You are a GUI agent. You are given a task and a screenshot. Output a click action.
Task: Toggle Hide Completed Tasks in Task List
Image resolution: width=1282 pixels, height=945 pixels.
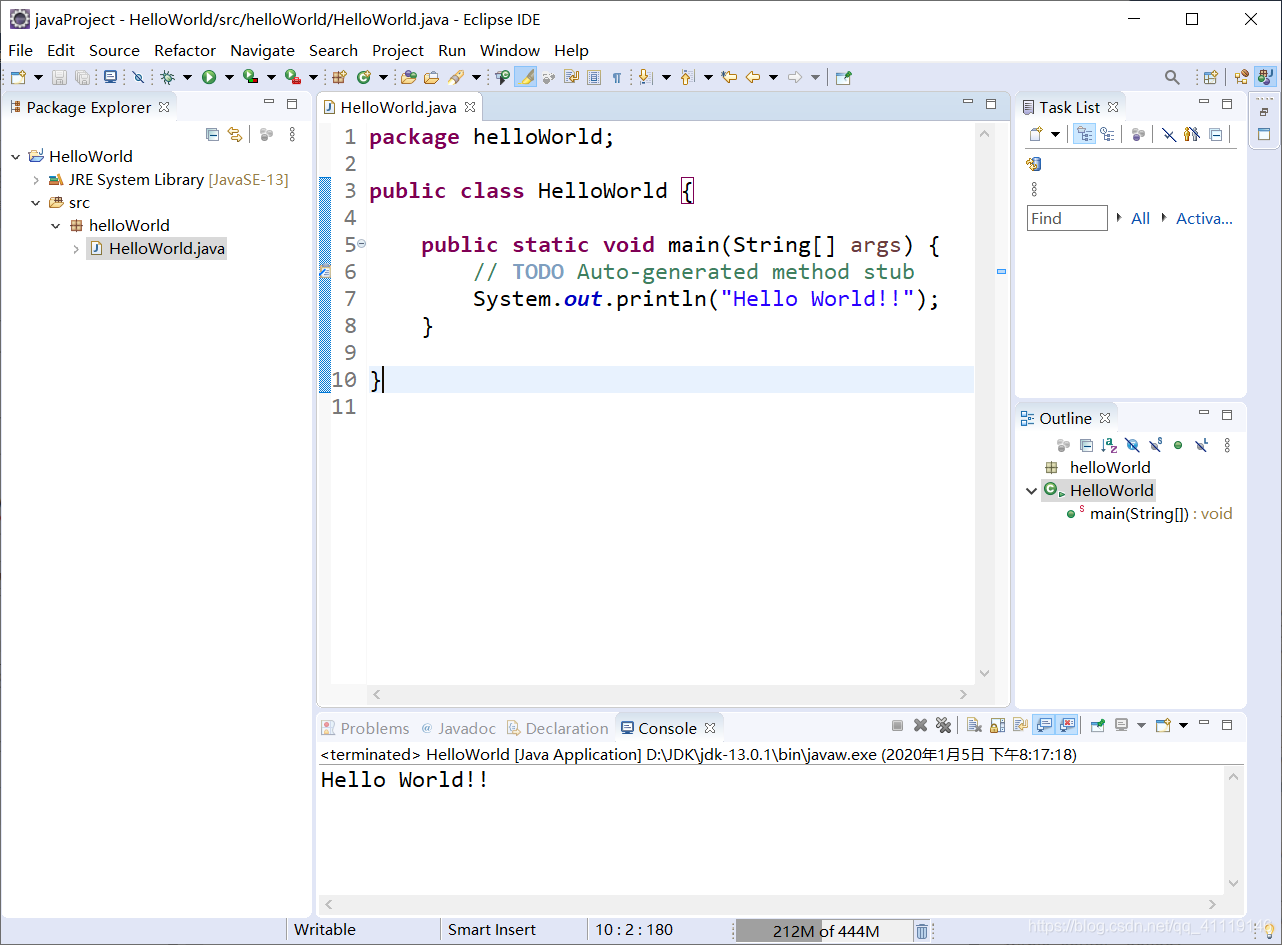(1168, 134)
